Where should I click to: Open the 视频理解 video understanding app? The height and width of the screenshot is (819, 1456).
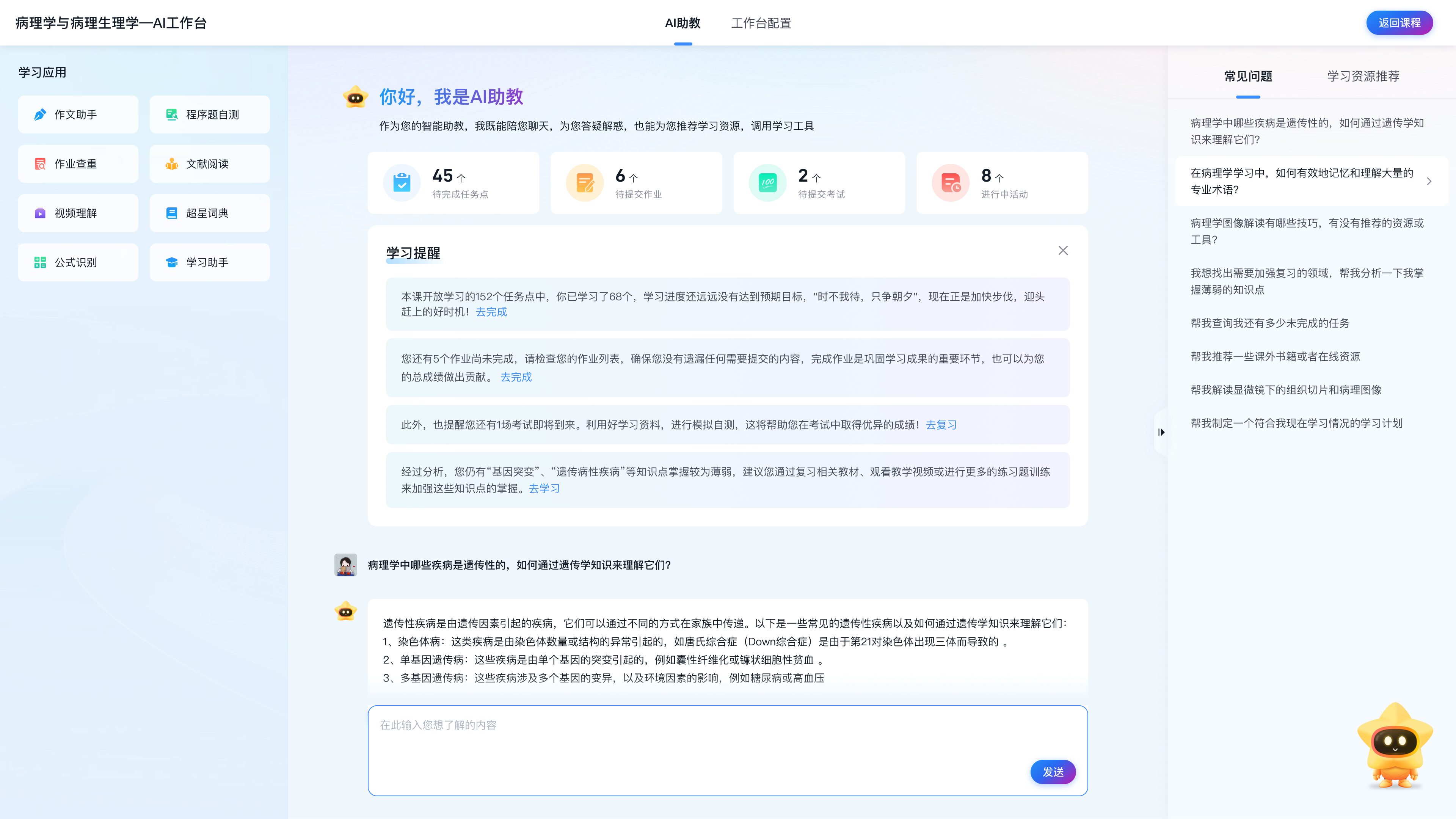[x=78, y=213]
